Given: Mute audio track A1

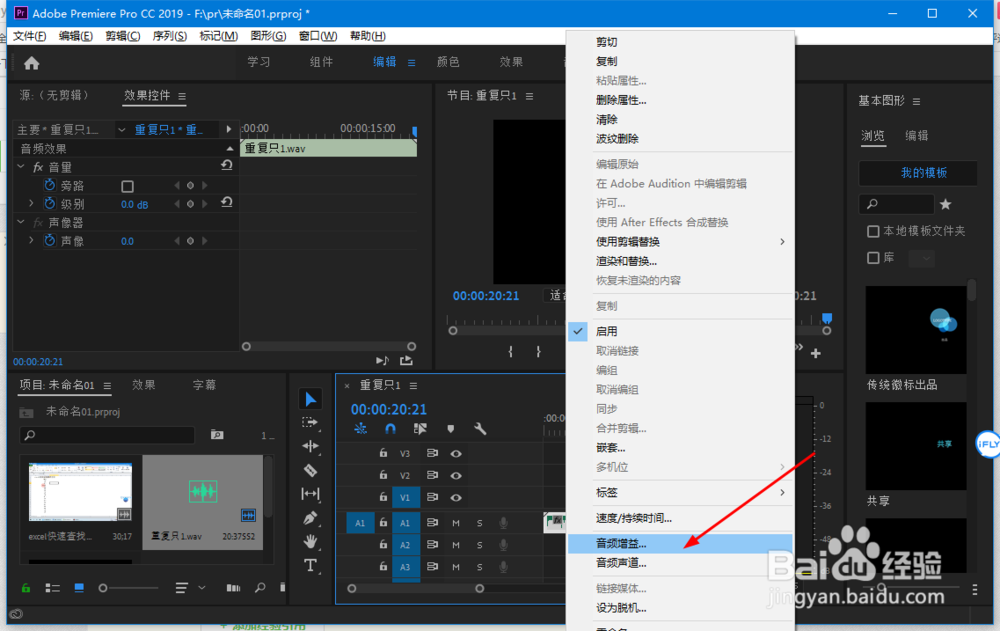Looking at the screenshot, I should click(456, 523).
